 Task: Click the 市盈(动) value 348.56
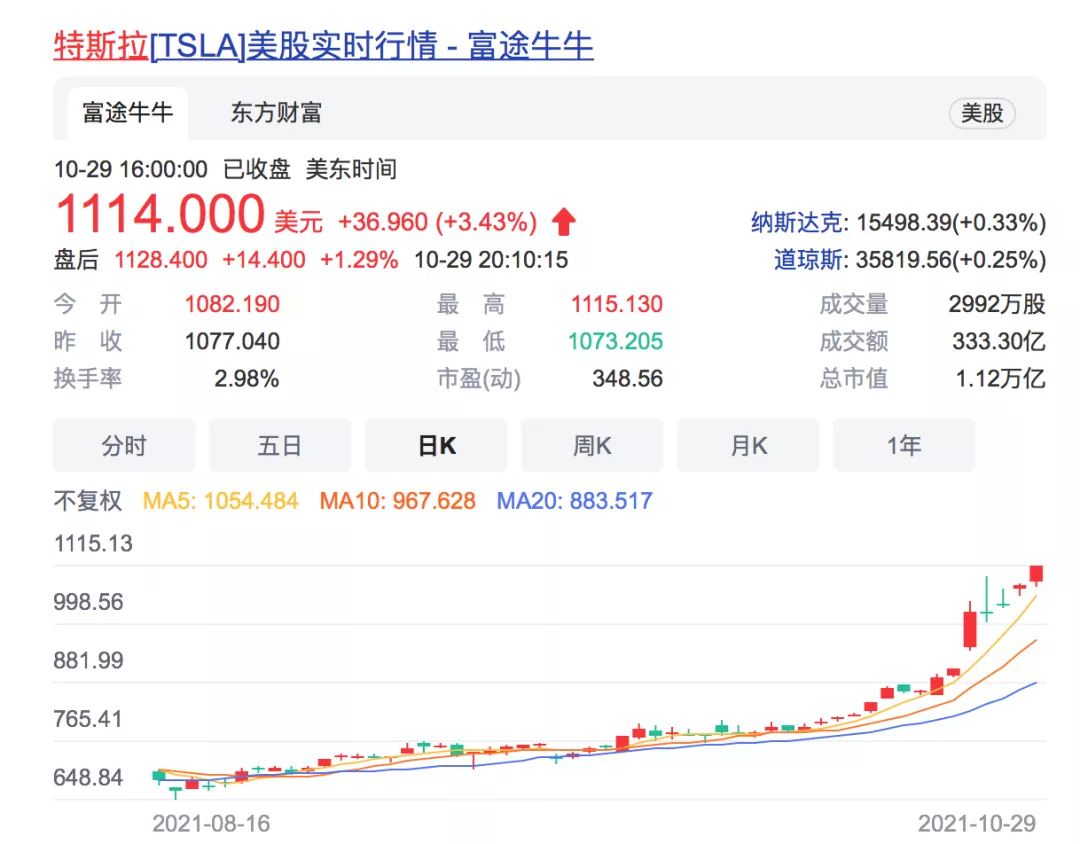click(x=627, y=378)
